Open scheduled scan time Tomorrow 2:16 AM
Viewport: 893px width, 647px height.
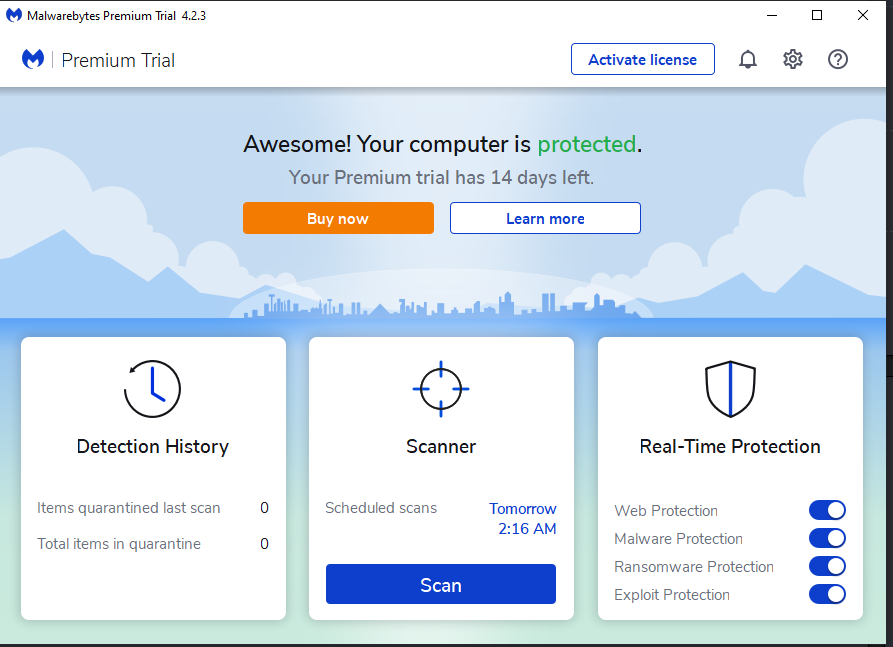523,519
